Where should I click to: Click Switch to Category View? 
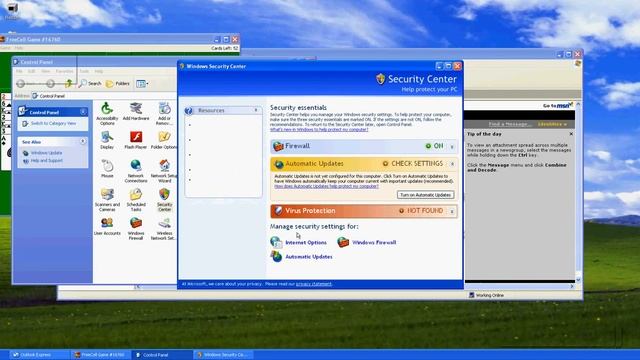[53, 123]
